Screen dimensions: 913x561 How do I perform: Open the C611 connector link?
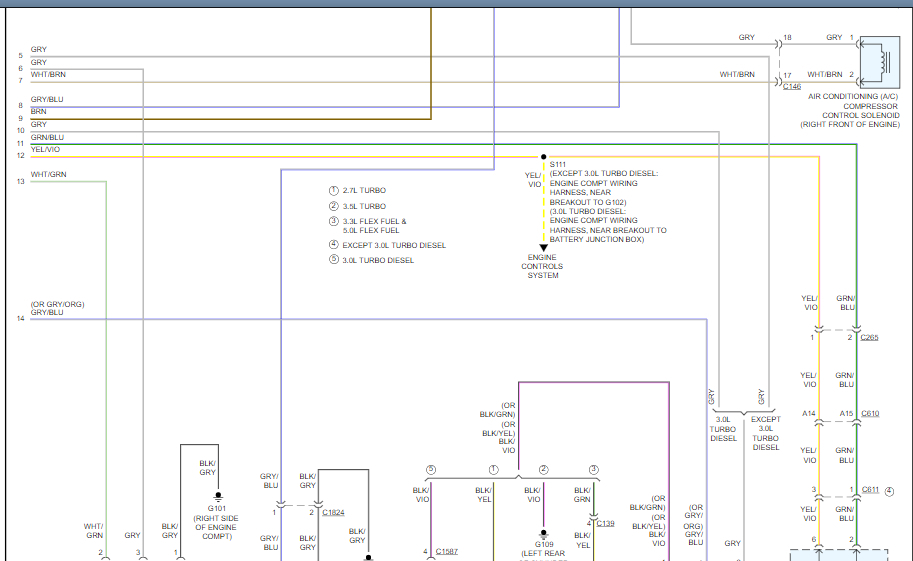(x=870, y=489)
